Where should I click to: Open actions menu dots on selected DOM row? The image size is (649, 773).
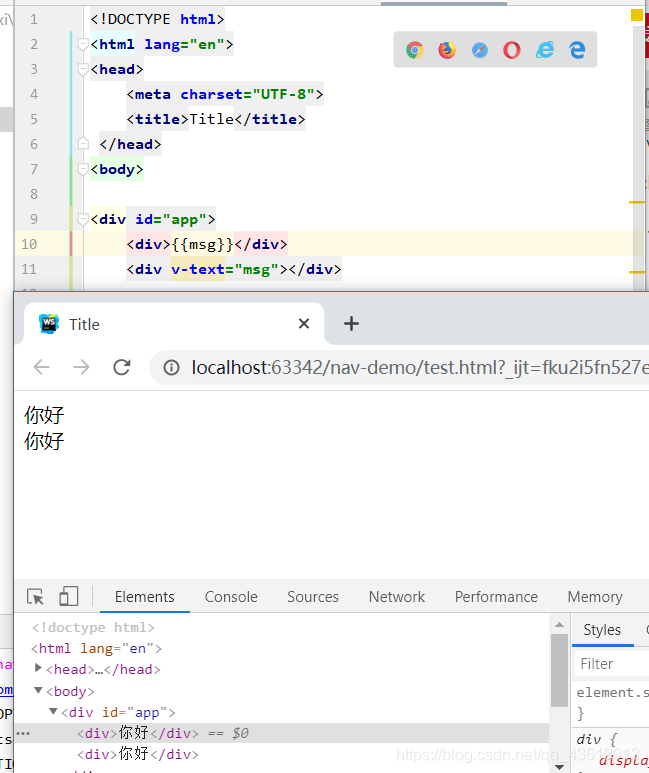pos(23,734)
